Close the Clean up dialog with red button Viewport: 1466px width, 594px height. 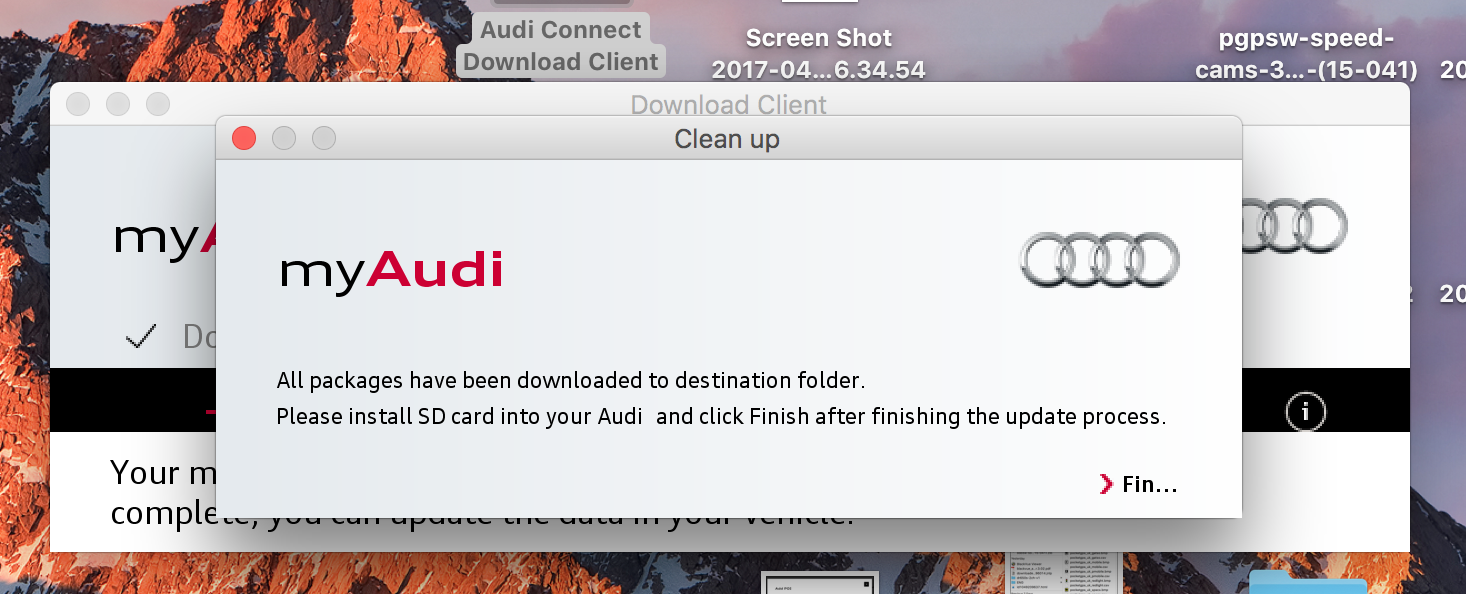click(244, 138)
